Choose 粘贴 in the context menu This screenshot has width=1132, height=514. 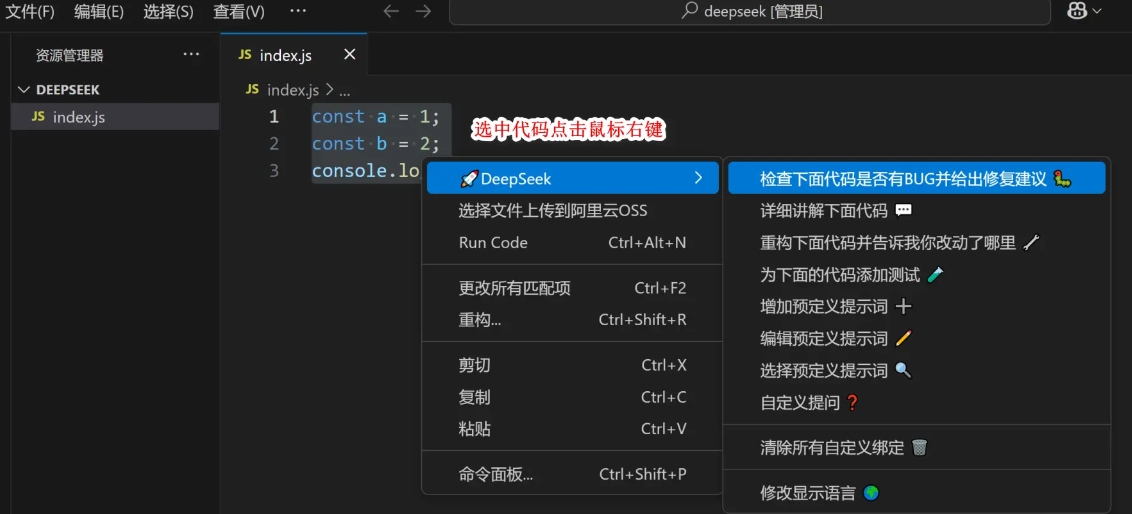pos(572,429)
